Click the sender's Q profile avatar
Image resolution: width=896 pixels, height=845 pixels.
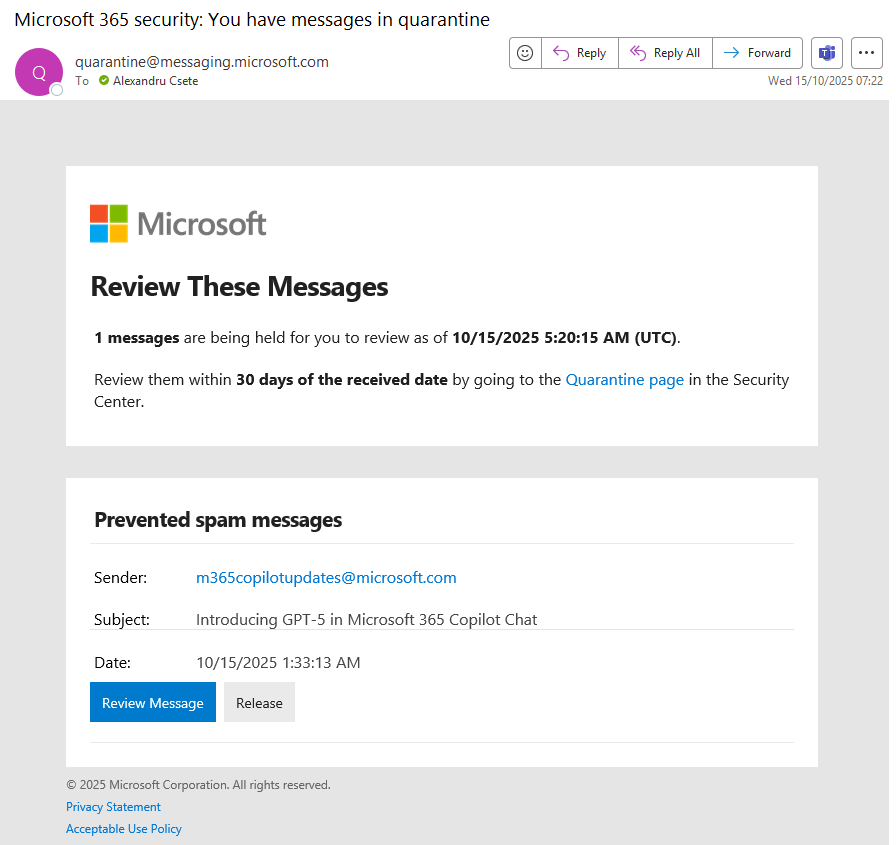[39, 72]
